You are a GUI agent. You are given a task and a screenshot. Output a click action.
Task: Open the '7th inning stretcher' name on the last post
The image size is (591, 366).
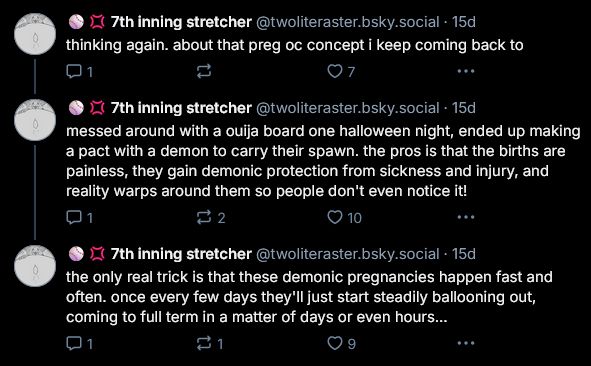pyautogui.click(x=181, y=254)
